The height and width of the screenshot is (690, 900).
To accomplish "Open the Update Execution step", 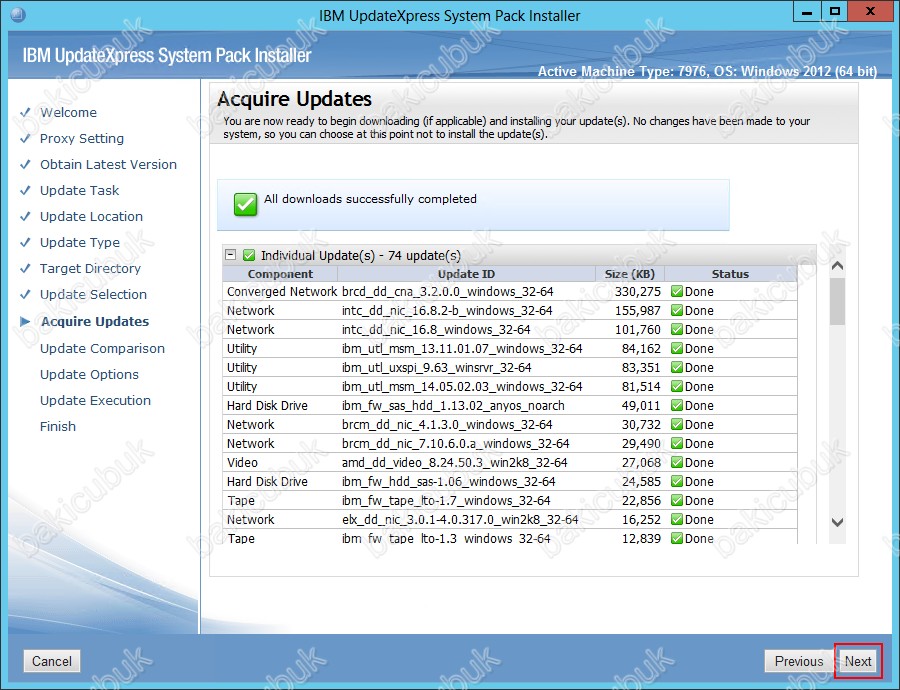I will click(95, 400).
